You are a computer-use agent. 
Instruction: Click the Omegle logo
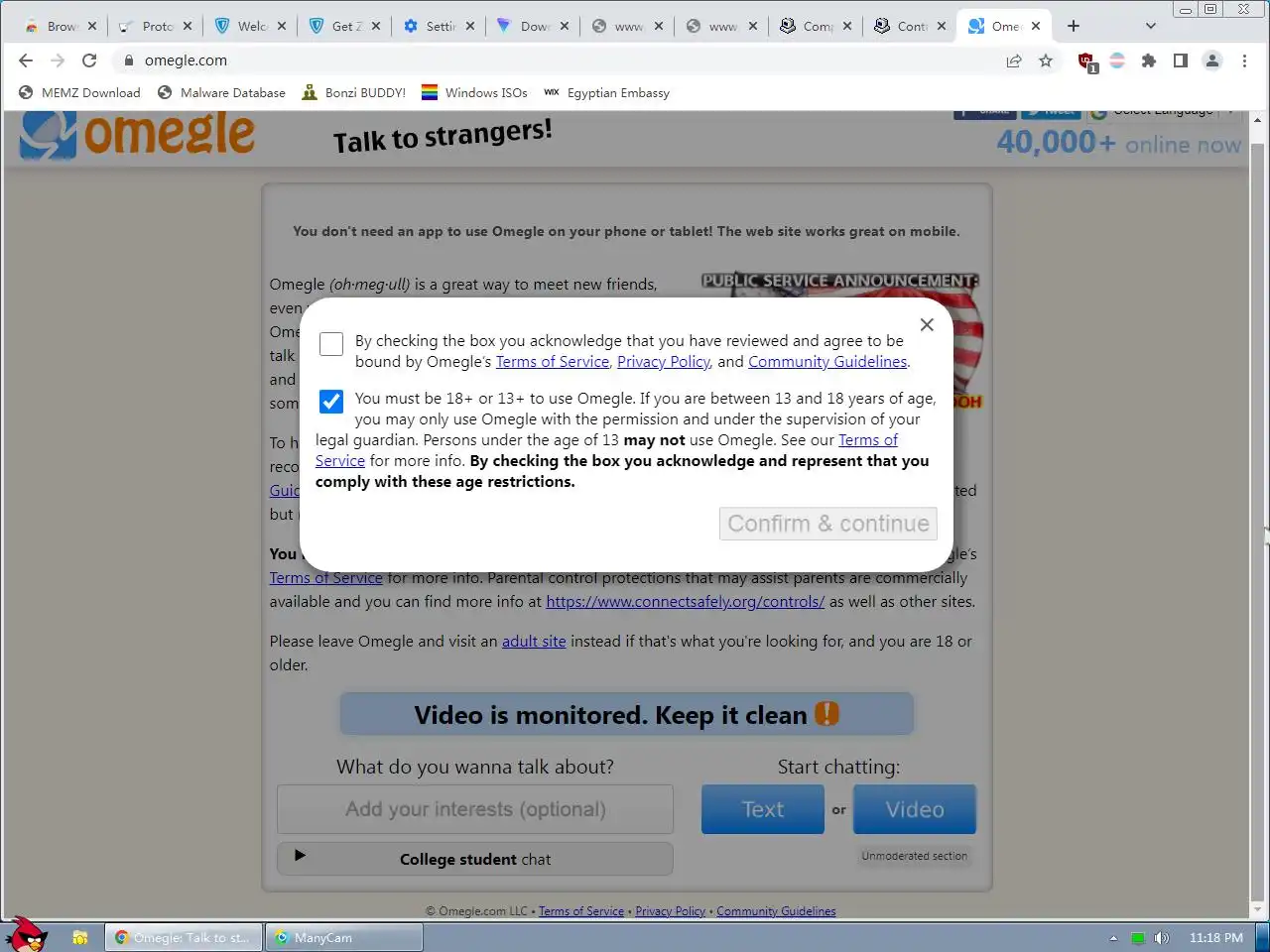[x=138, y=135]
